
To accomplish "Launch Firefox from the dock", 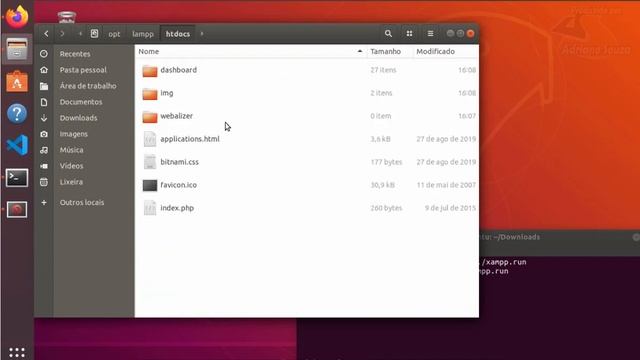I will click(17, 17).
